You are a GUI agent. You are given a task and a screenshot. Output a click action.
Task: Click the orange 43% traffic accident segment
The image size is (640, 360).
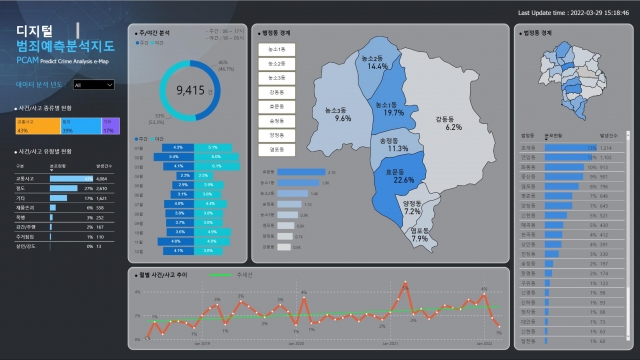[38, 126]
